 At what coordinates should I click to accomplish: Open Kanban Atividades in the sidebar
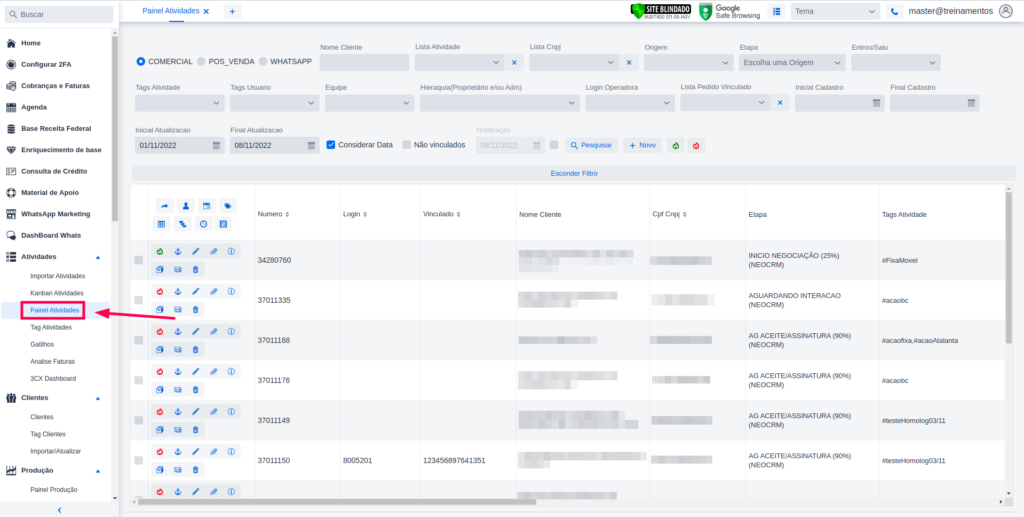(x=57, y=292)
